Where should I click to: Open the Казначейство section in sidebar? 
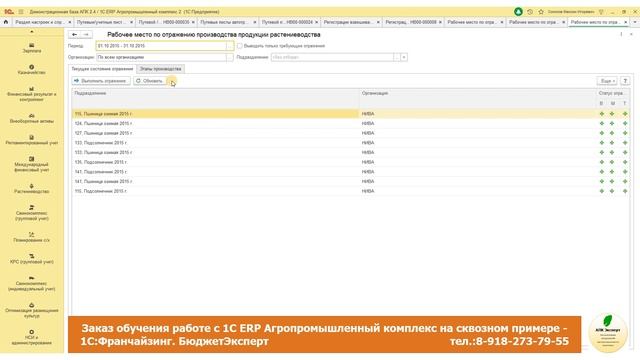[x=32, y=70]
